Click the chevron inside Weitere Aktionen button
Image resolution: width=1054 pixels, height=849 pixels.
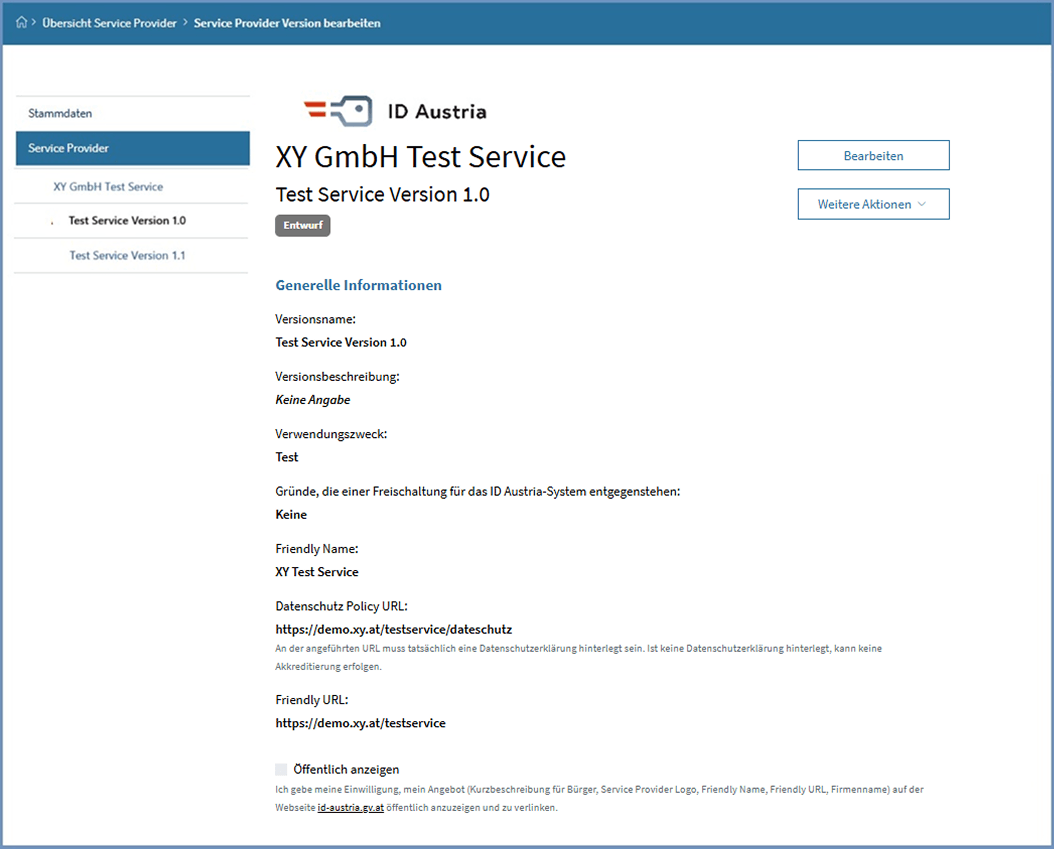tap(922, 203)
